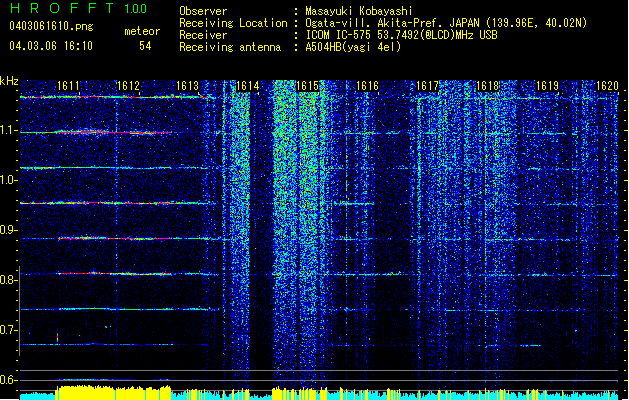Click the 1620 time marker

pos(607,86)
